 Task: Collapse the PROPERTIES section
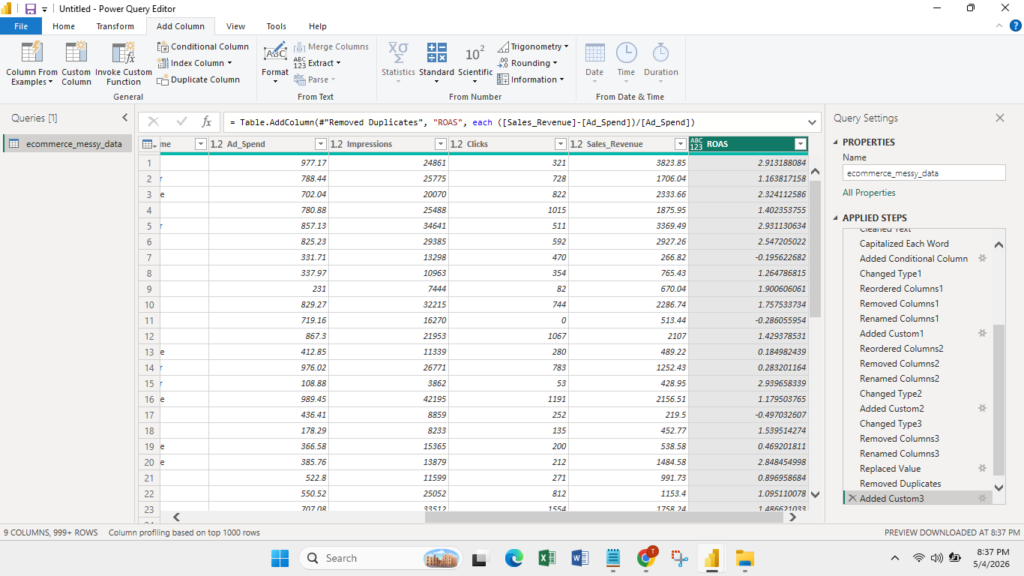[x=836, y=142]
